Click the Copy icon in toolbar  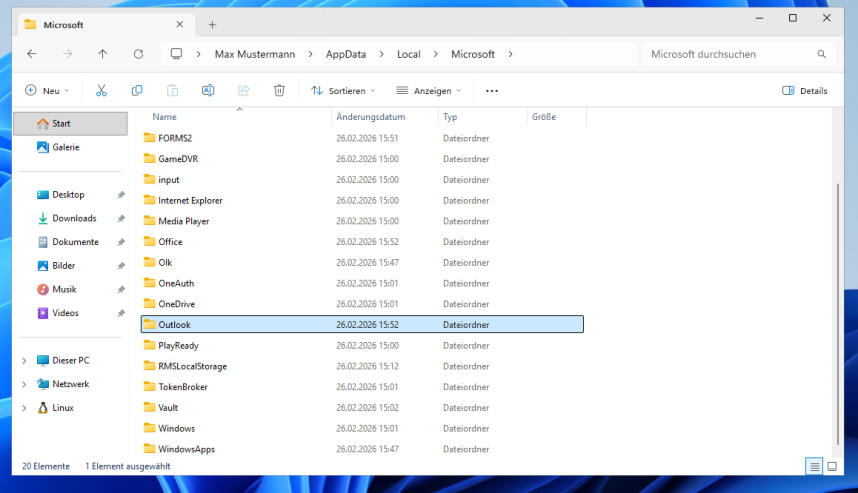(x=137, y=90)
